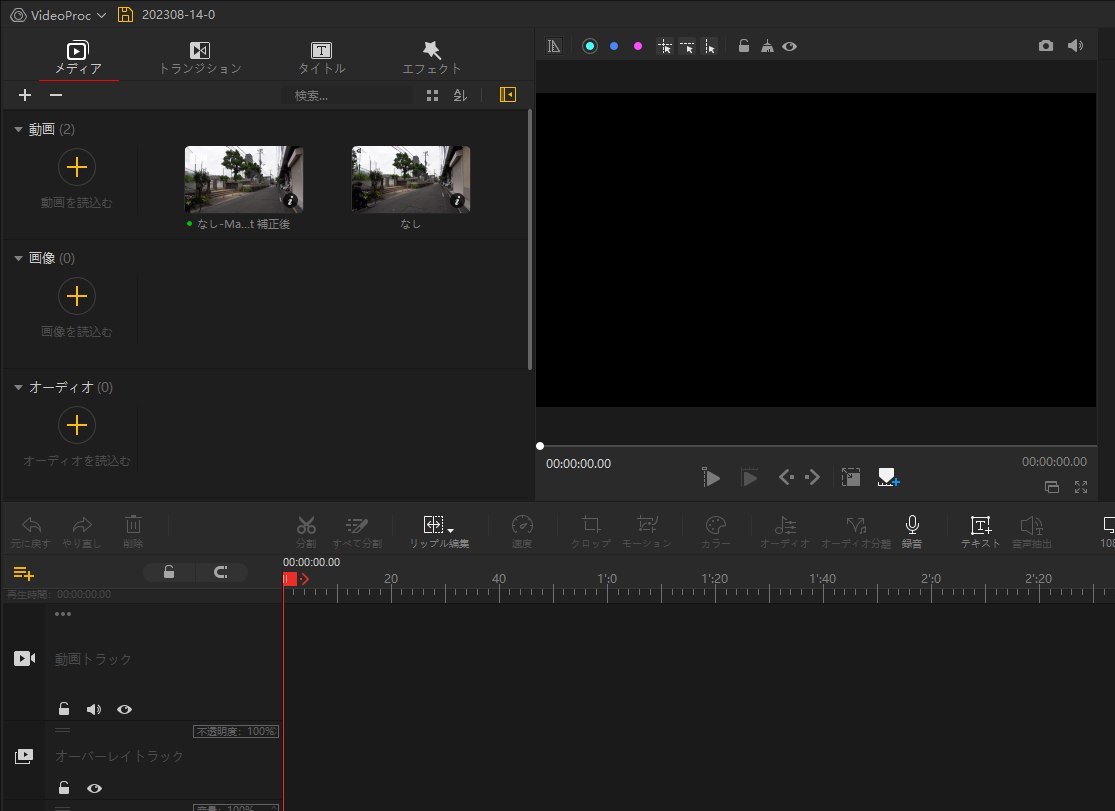1115x811 pixels.
Task: Hide the オーバーレイトラック with eye icon
Action: click(x=94, y=788)
